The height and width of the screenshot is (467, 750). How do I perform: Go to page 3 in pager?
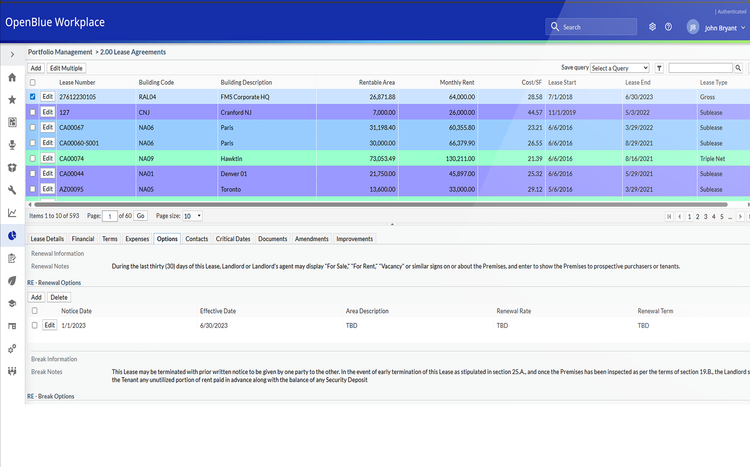coord(706,217)
